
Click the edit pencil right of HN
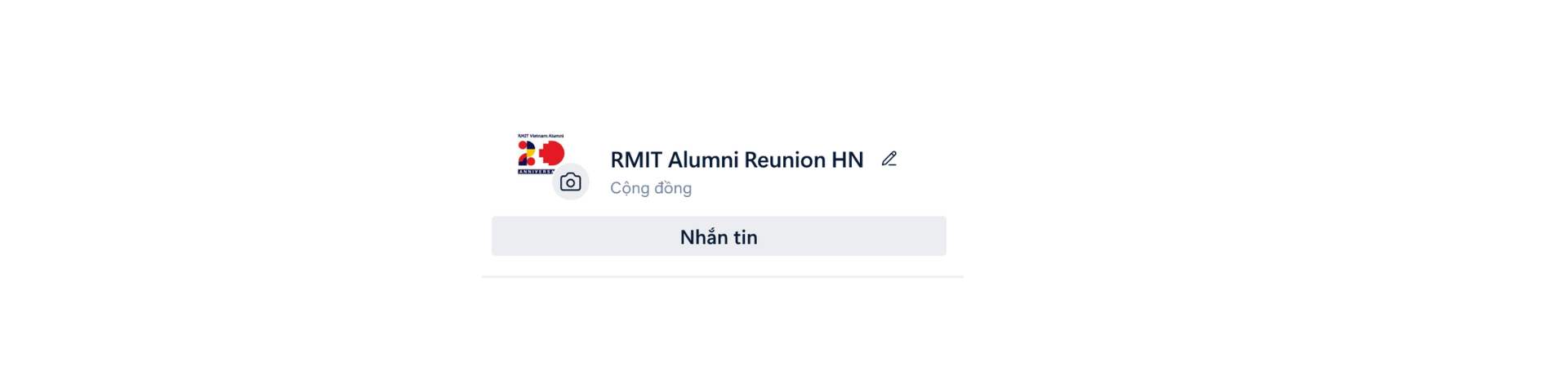coord(889,159)
